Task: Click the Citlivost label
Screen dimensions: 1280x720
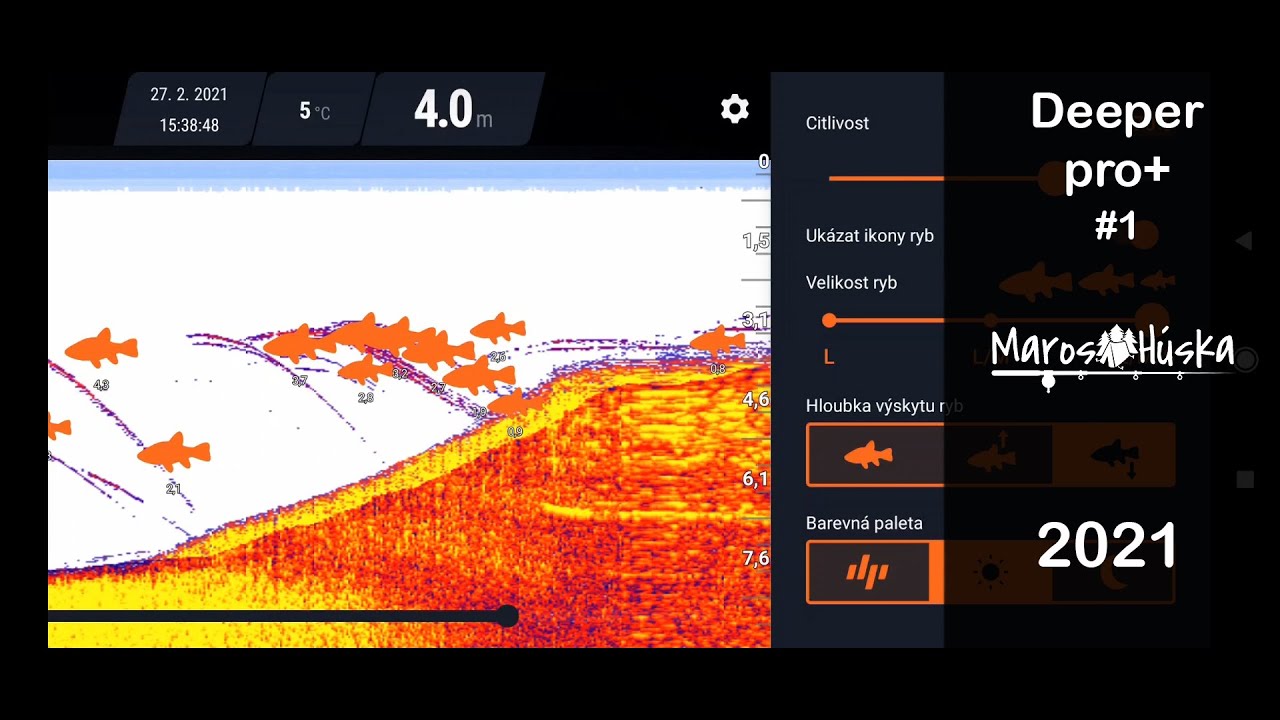Action: pos(837,123)
